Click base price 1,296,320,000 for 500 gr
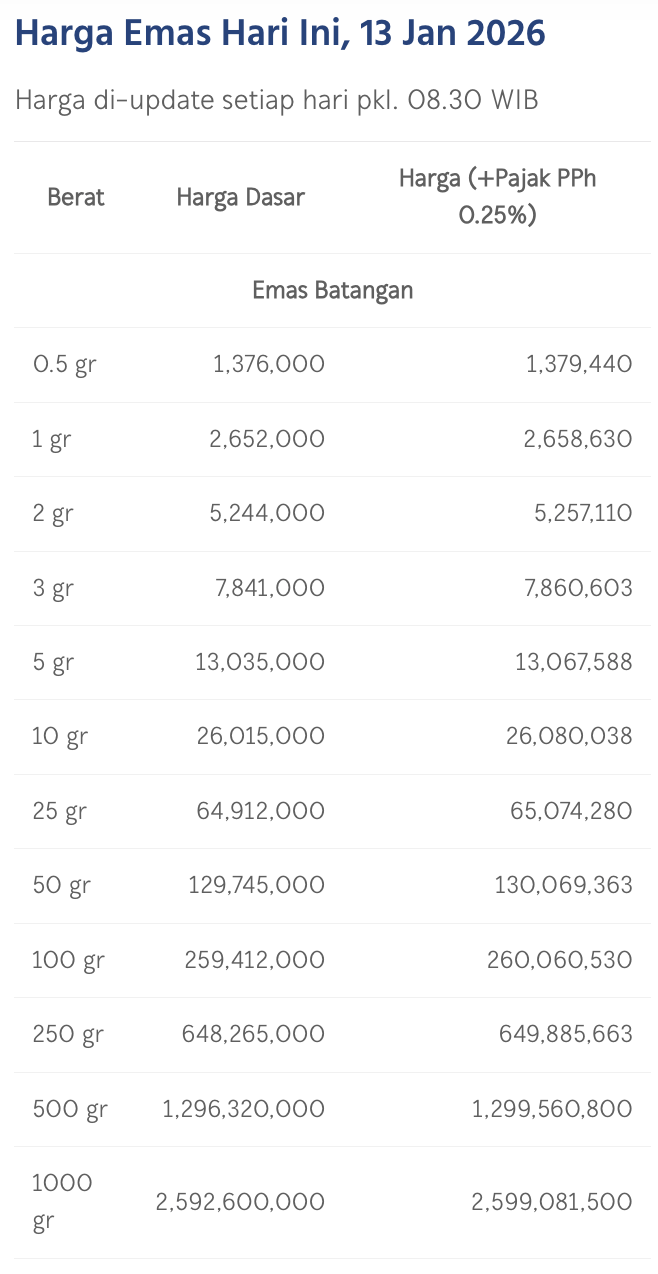 (x=243, y=1109)
